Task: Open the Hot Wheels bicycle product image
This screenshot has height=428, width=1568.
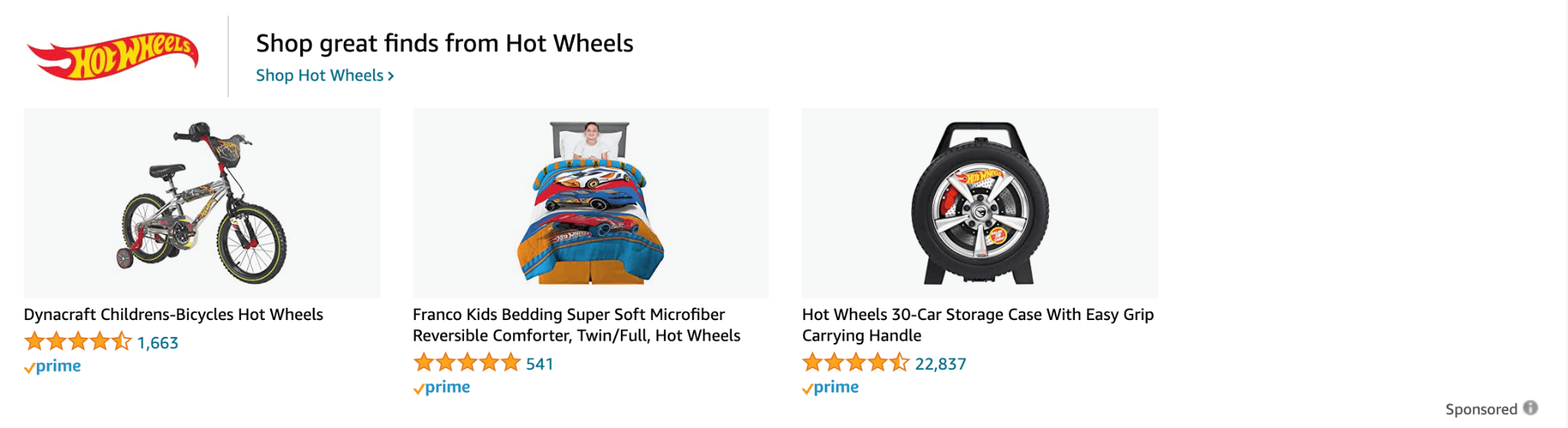Action: pos(202,203)
